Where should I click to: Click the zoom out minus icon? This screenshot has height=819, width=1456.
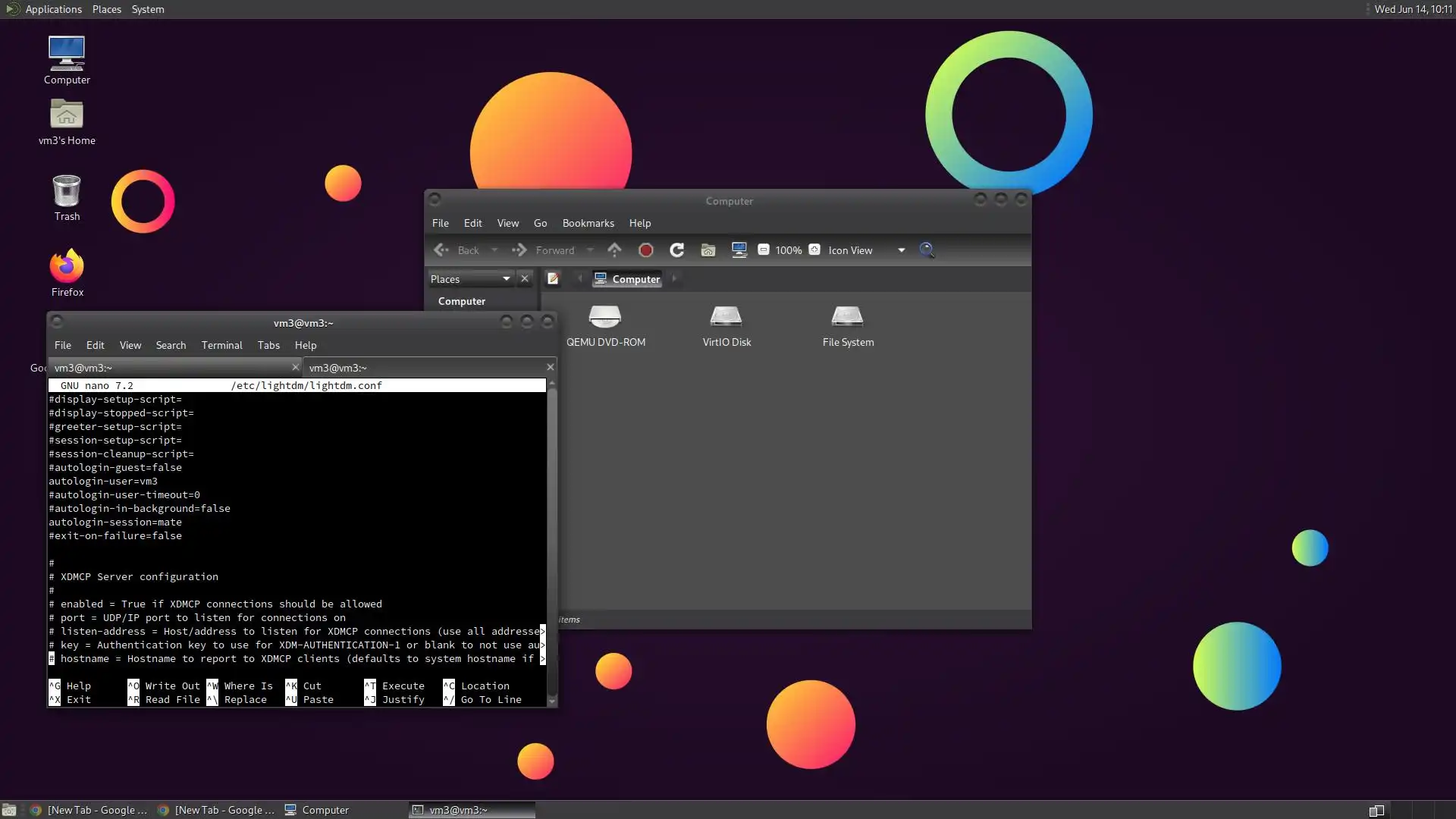[764, 250]
